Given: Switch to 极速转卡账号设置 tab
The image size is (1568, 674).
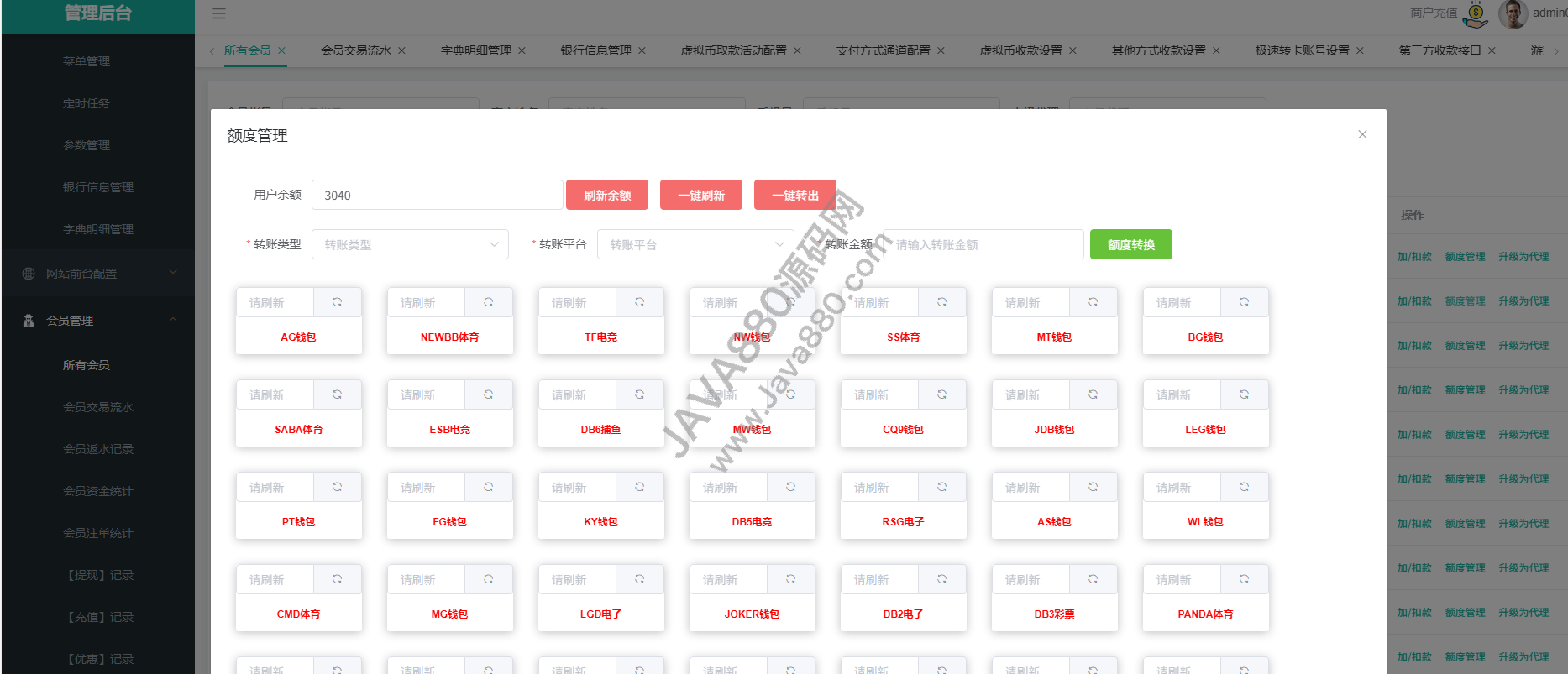Looking at the screenshot, I should click(x=1303, y=50).
